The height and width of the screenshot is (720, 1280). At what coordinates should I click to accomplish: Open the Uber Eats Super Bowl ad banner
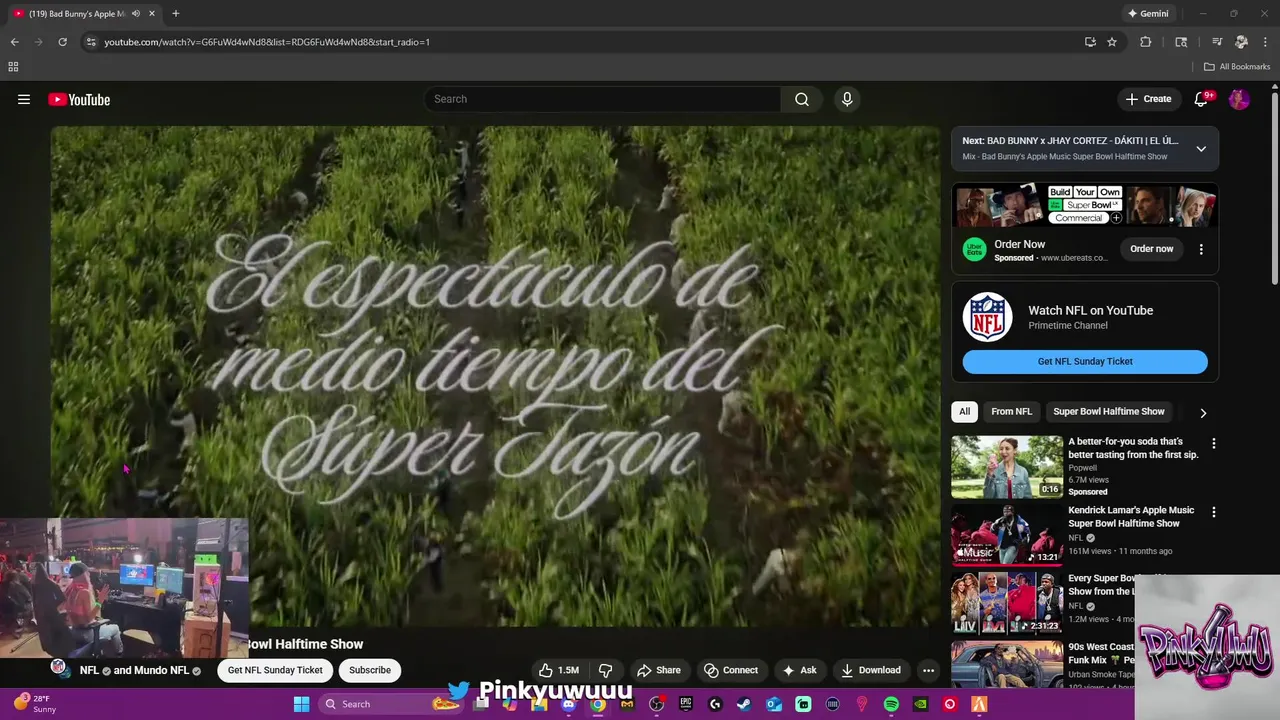(1085, 207)
